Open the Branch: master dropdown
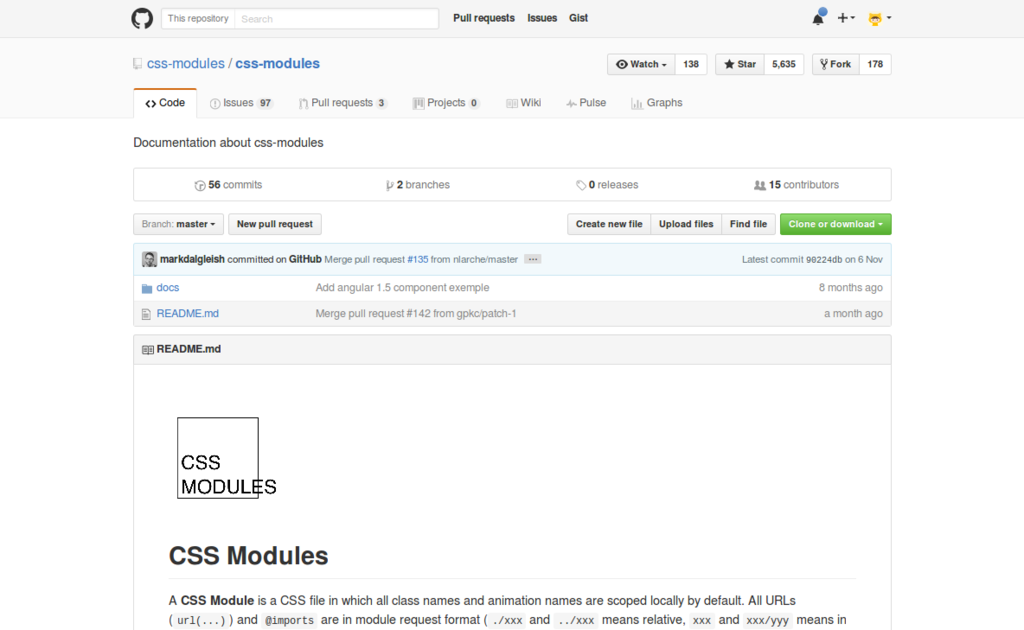Screen dimensions: 1024x630 pos(178,224)
